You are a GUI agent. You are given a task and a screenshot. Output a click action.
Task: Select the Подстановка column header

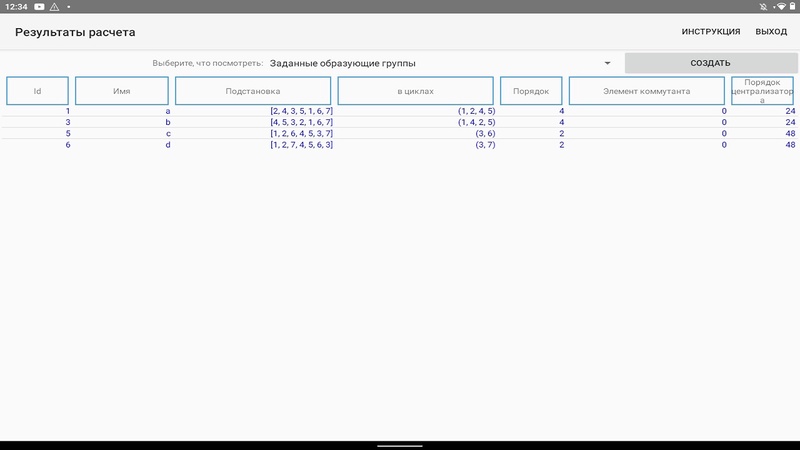coord(253,91)
